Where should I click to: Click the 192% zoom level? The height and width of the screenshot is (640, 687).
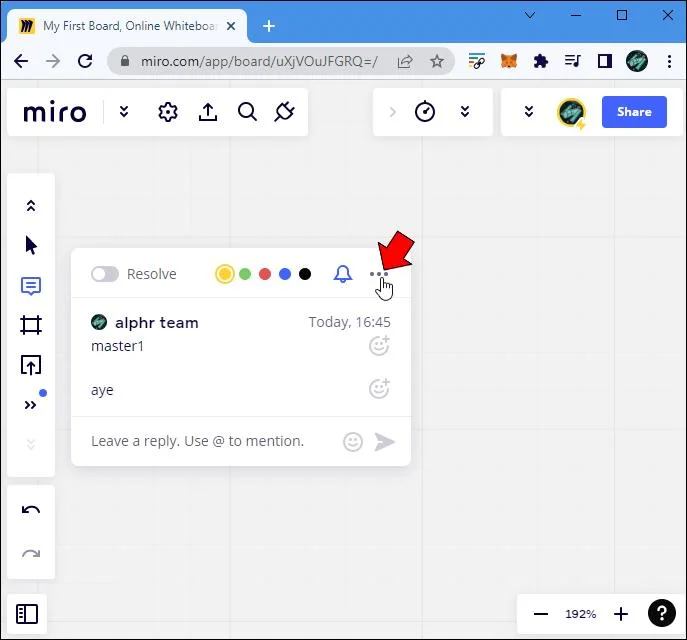pyautogui.click(x=581, y=614)
